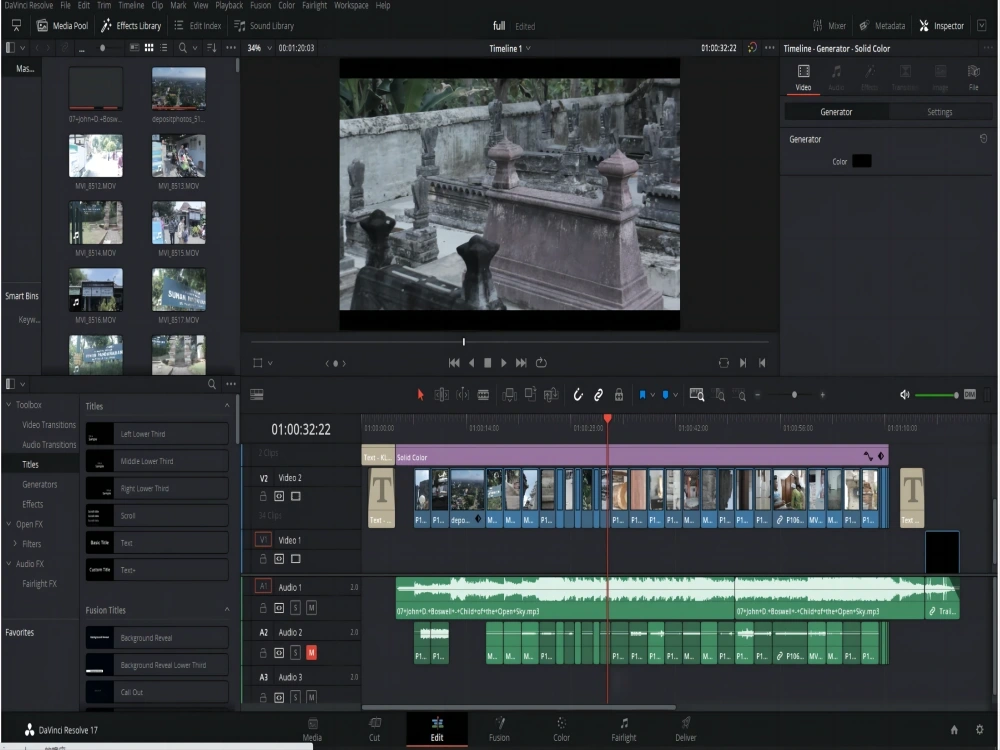Reset Generator parameters icon
1000x750 pixels.
pyautogui.click(x=983, y=138)
